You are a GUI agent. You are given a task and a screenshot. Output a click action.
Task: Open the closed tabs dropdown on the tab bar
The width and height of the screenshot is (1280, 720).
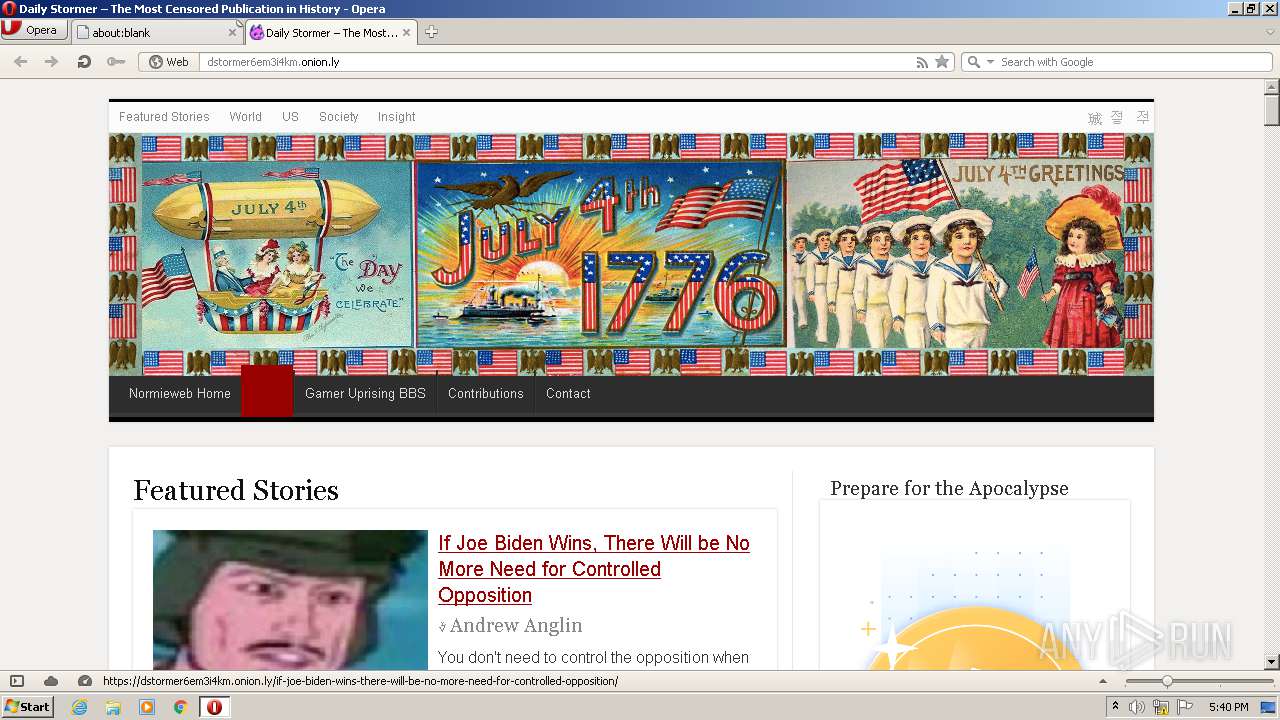click(1270, 32)
